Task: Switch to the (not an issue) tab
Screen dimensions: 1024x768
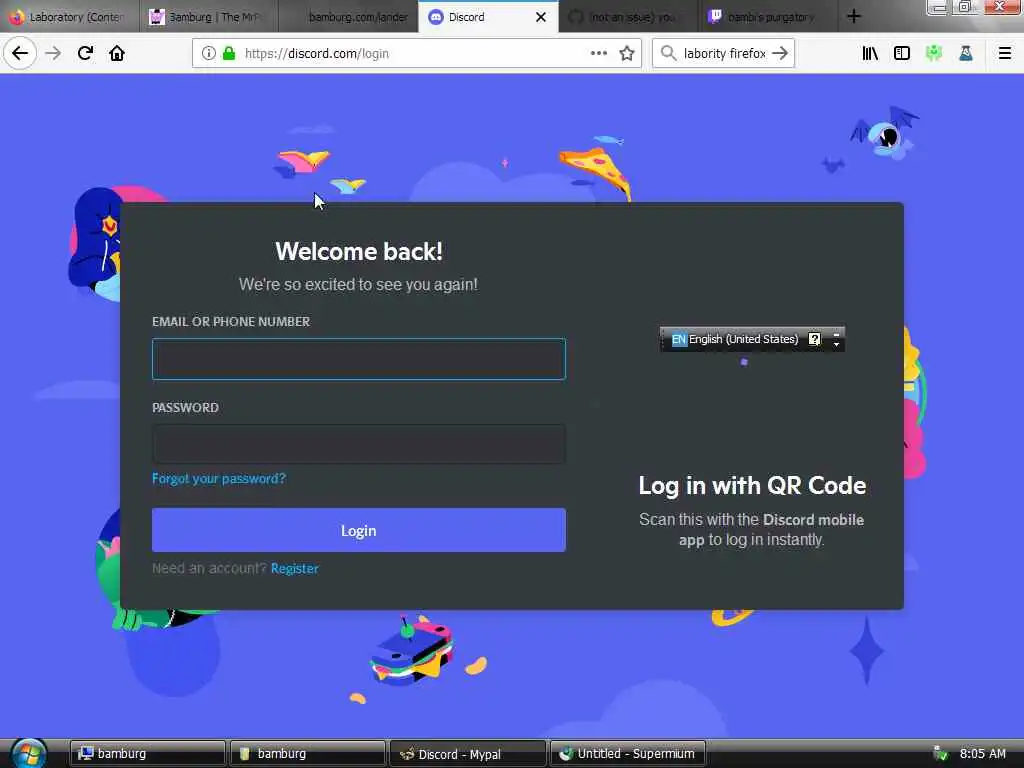Action: click(x=628, y=16)
